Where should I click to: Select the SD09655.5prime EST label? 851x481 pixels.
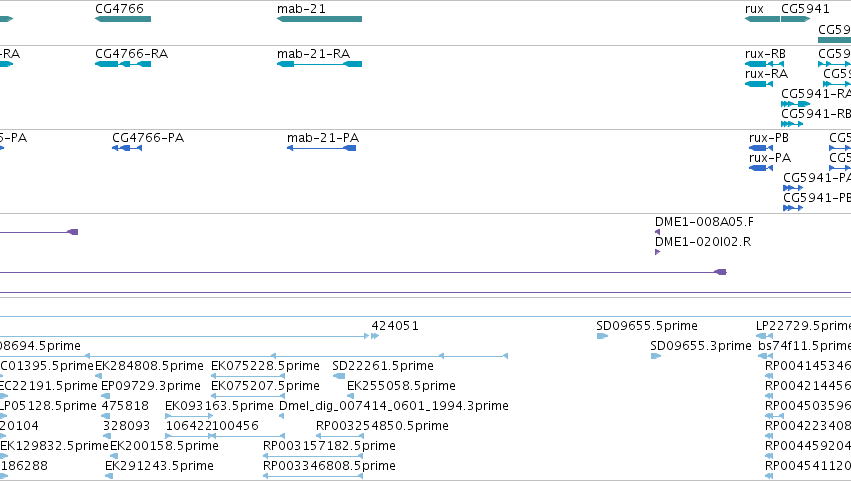pyautogui.click(x=647, y=326)
